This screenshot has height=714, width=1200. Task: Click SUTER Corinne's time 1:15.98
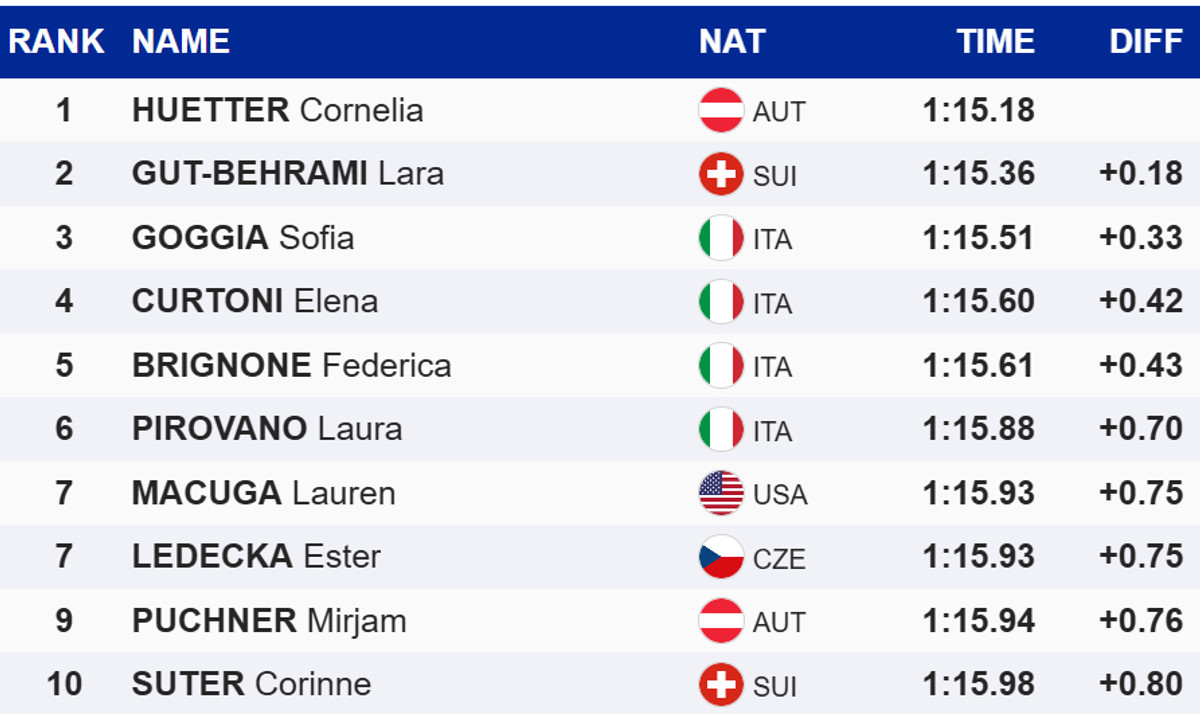point(978,685)
